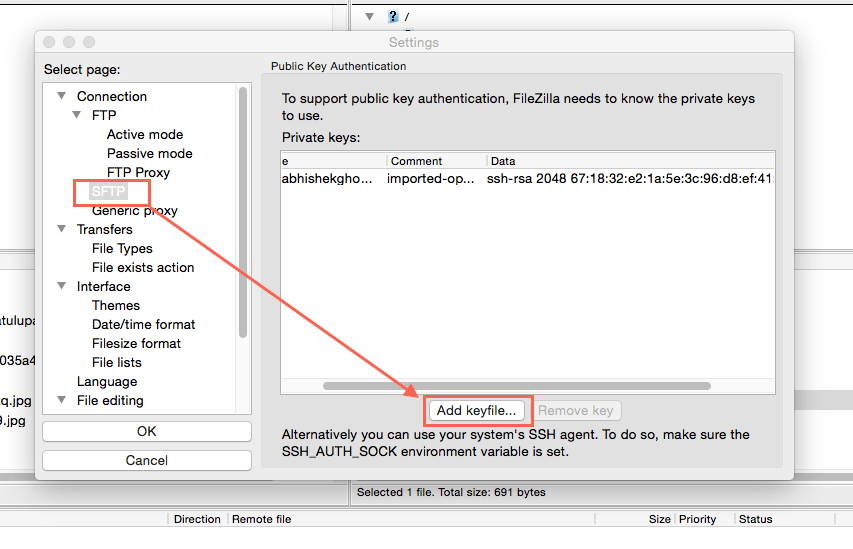Screen dimensions: 853x549
Task: Close the Settings dialog window
Action: coord(49,42)
